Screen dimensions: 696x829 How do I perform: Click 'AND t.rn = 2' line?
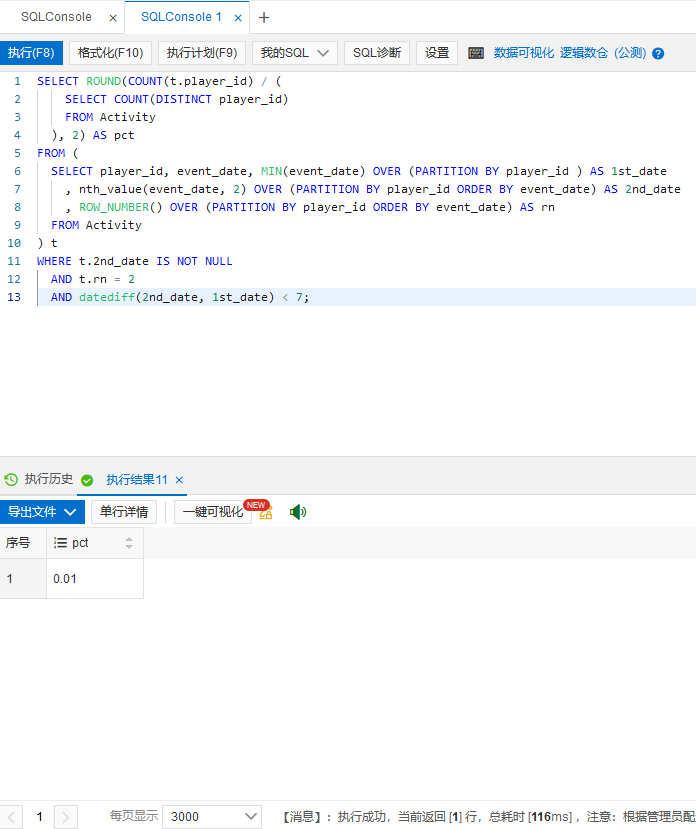click(x=93, y=279)
